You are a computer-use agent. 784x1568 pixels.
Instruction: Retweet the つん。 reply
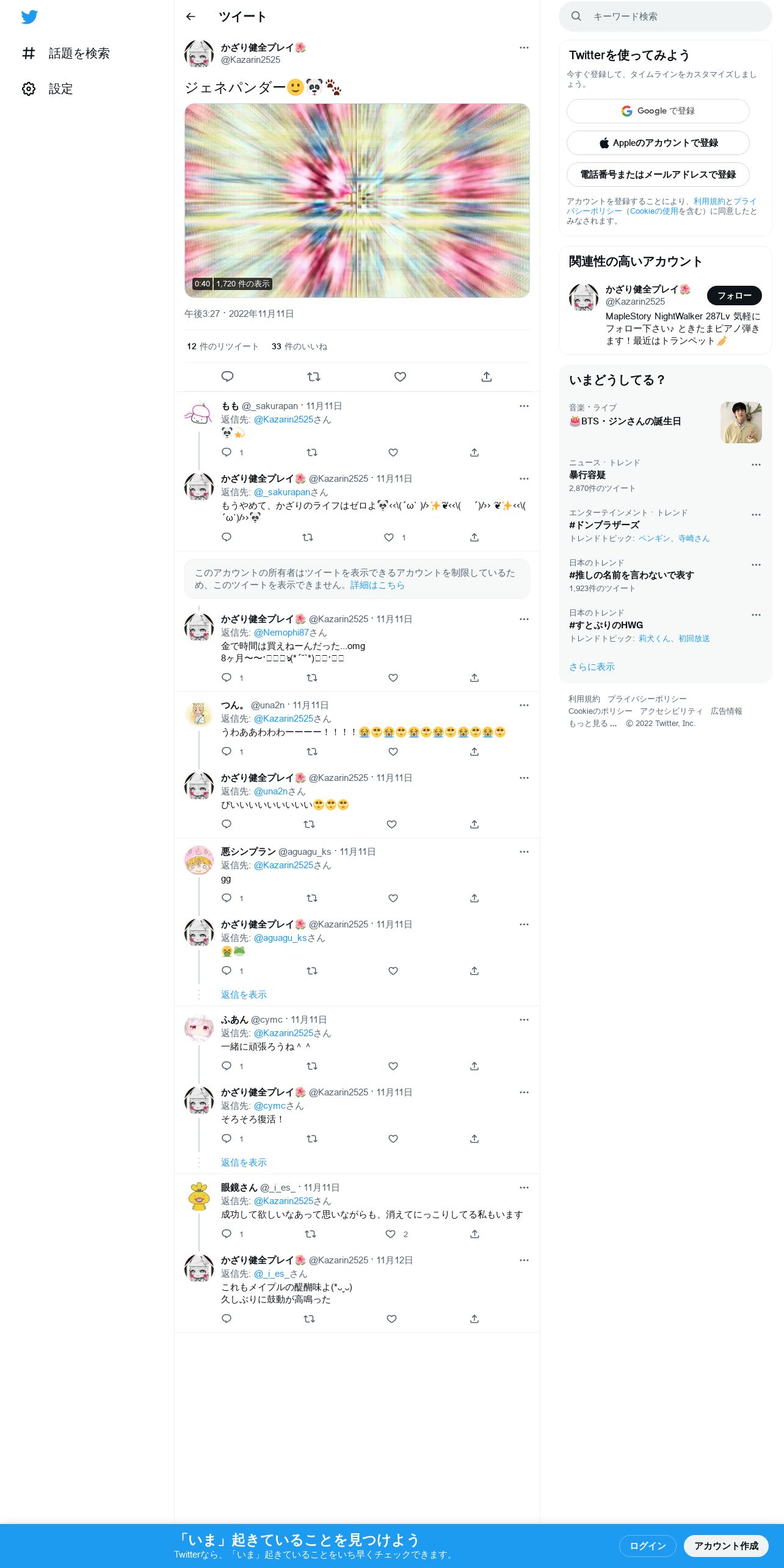tap(312, 752)
